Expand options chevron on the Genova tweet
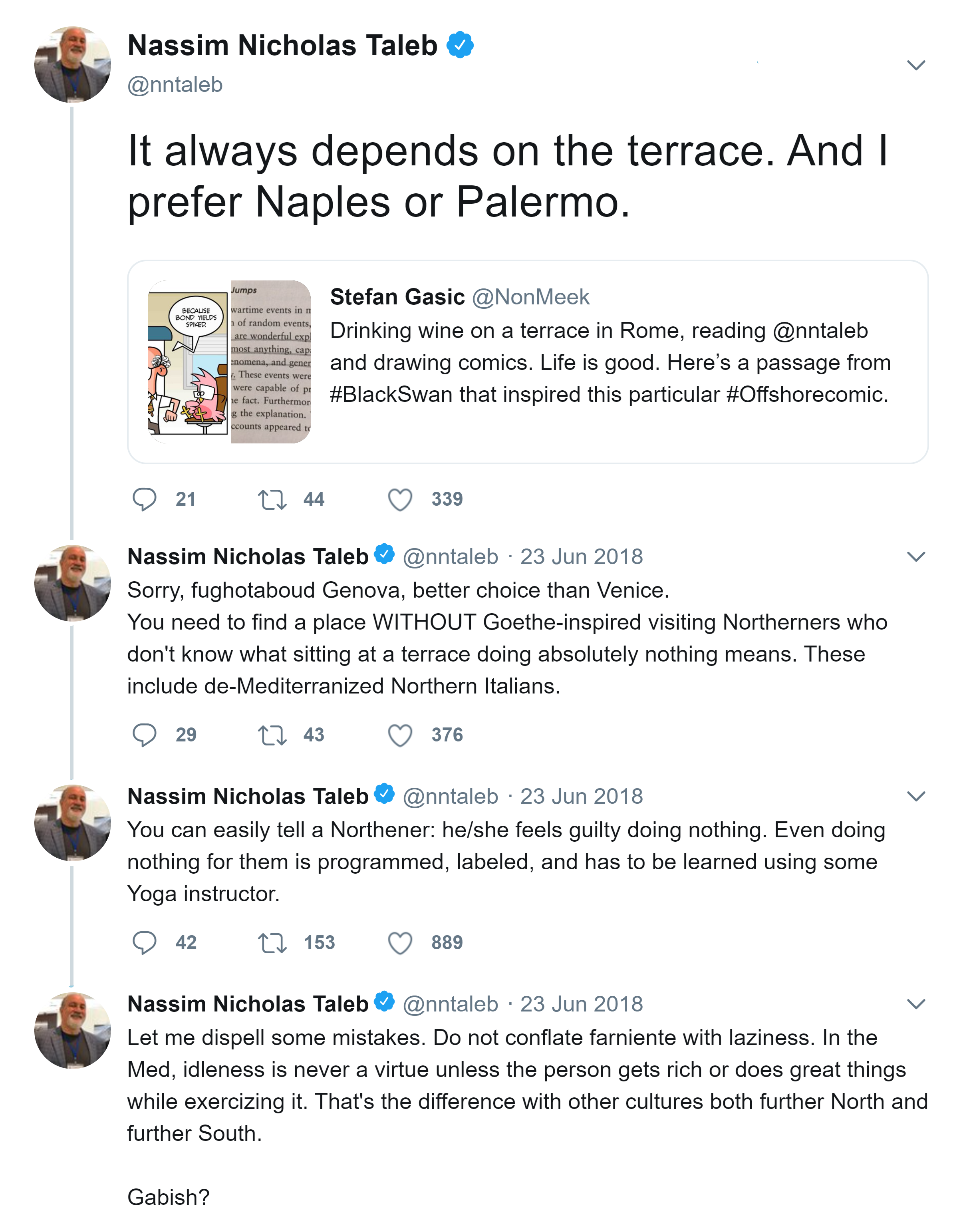This screenshot has height=1232, width=961. pyautogui.click(x=916, y=557)
